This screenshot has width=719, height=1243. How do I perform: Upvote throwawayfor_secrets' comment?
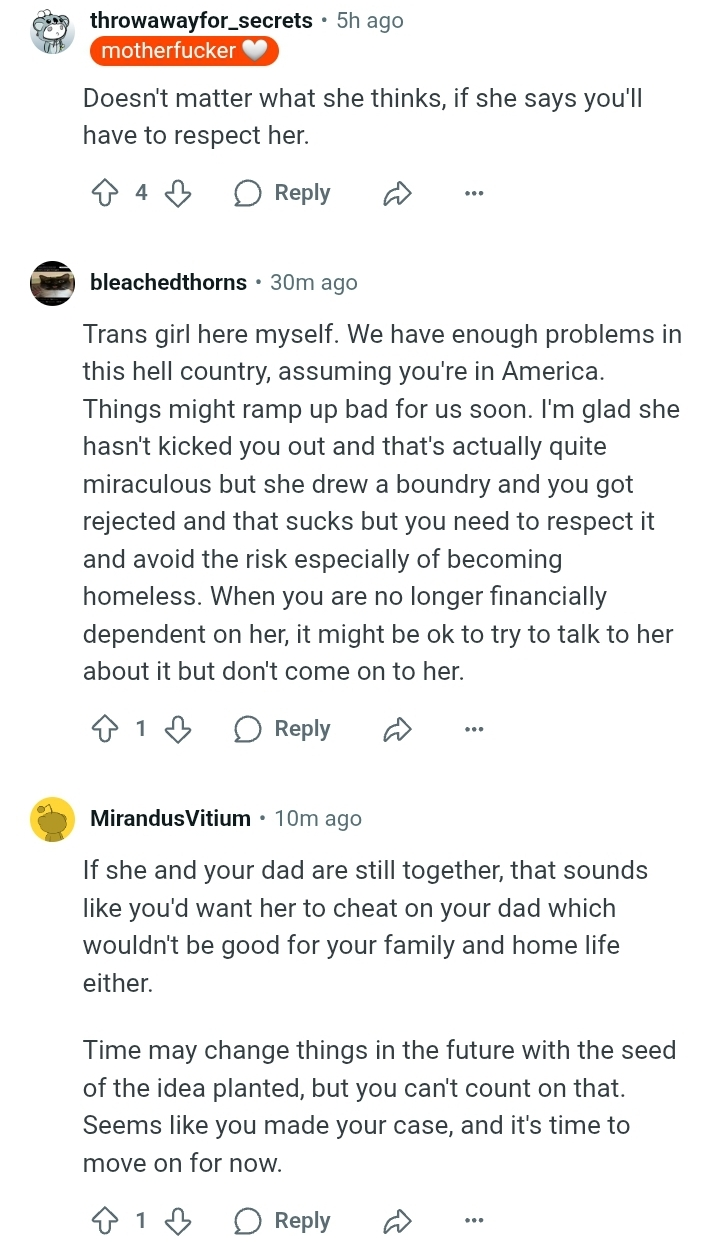coord(104,193)
